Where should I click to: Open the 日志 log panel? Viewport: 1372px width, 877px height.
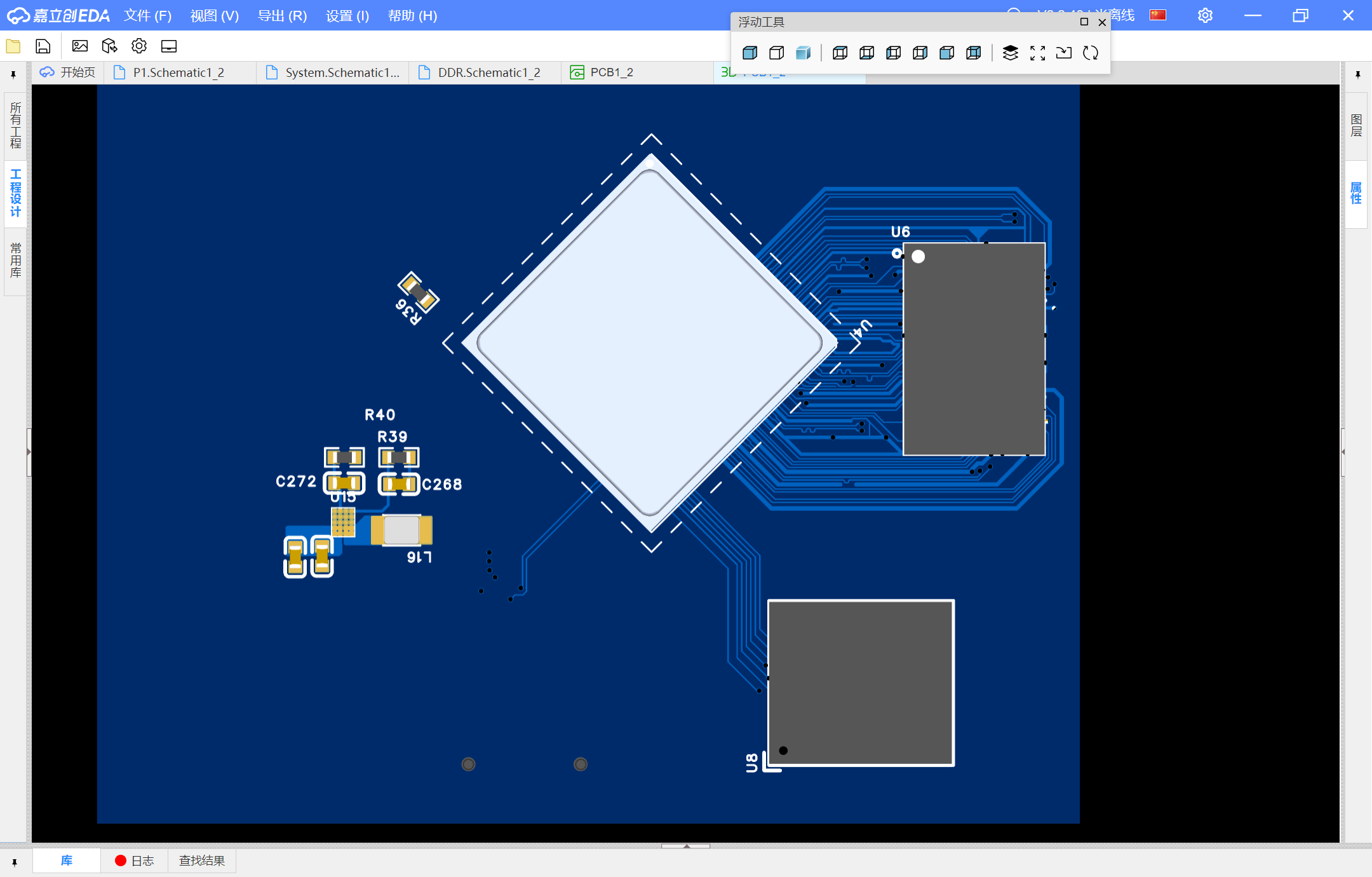coord(135,860)
